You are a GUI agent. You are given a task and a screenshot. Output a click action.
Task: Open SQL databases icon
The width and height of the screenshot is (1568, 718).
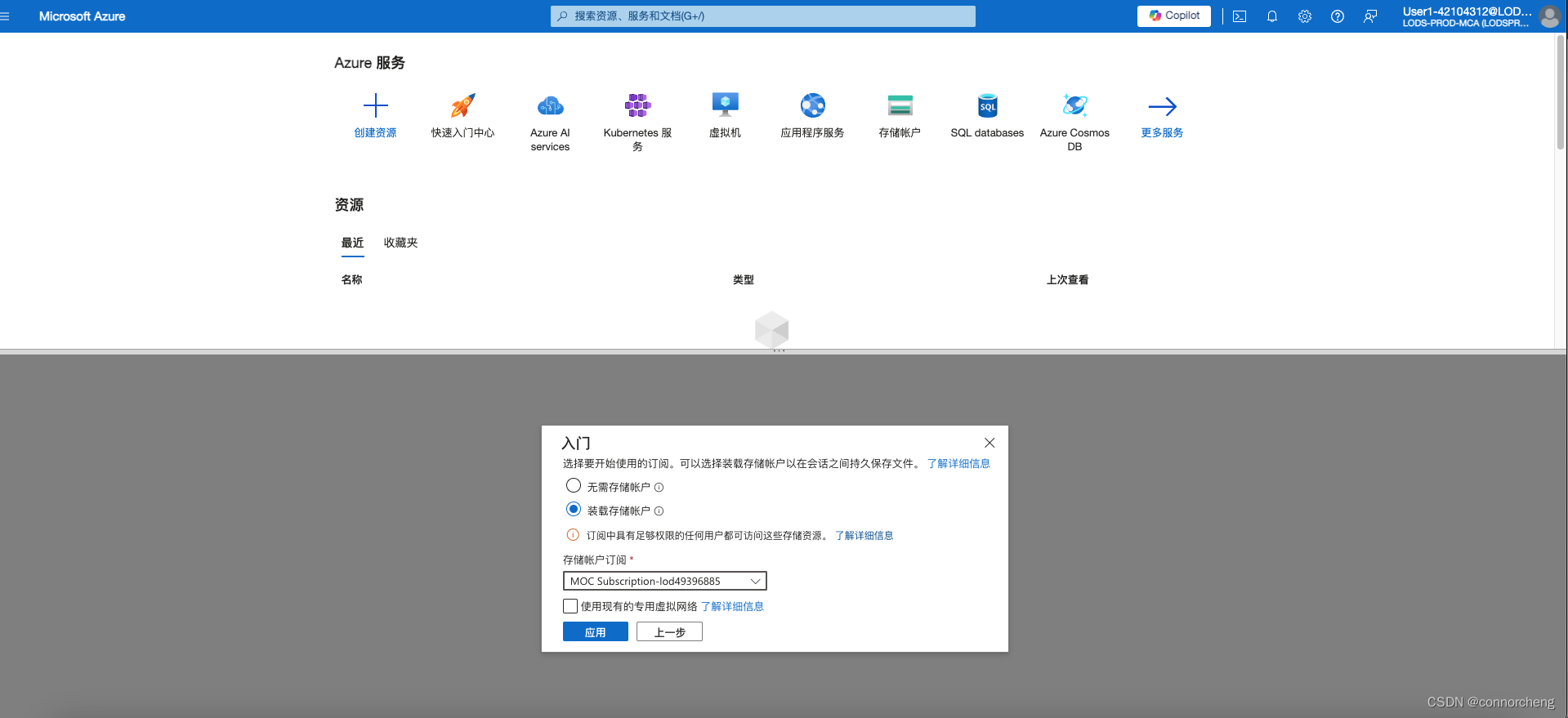click(987, 105)
